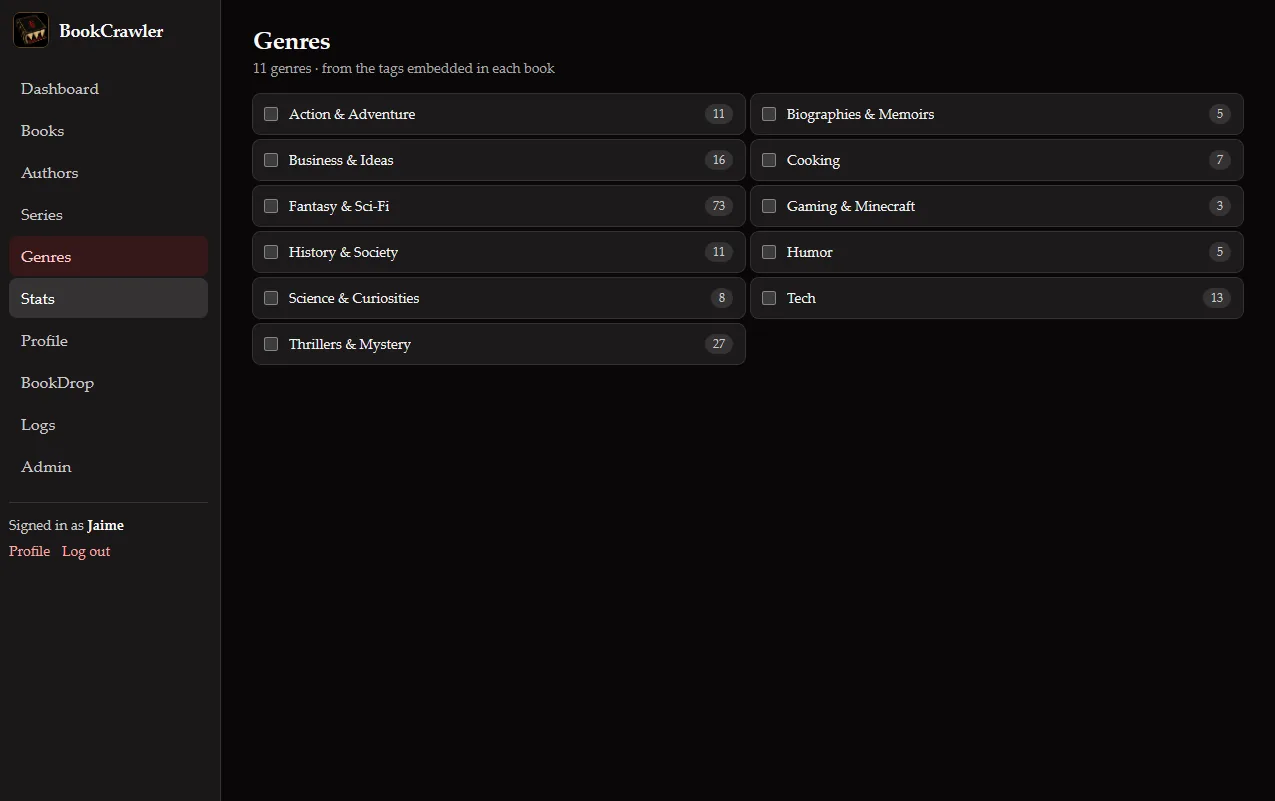Click the 3 count badge on Gaming & Minecraft
This screenshot has width=1275, height=801.
(x=1220, y=206)
